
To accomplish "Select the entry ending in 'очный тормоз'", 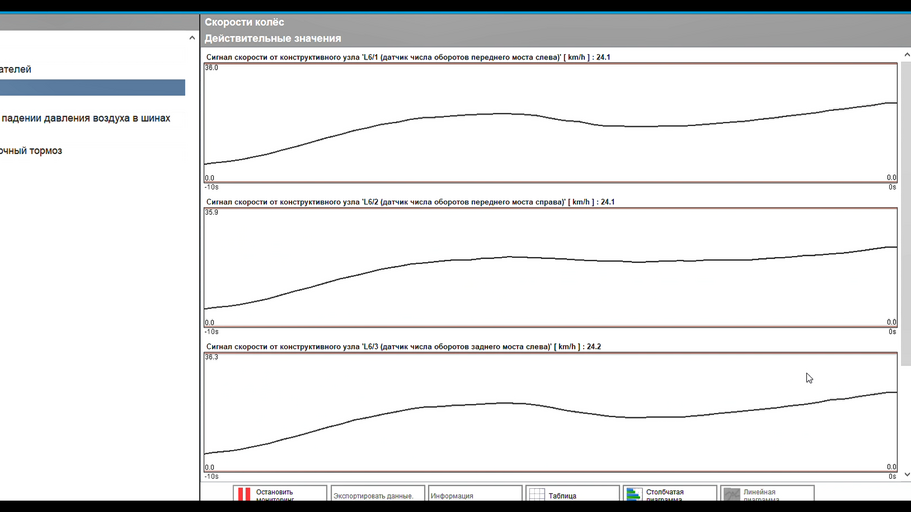I will 31,151.
